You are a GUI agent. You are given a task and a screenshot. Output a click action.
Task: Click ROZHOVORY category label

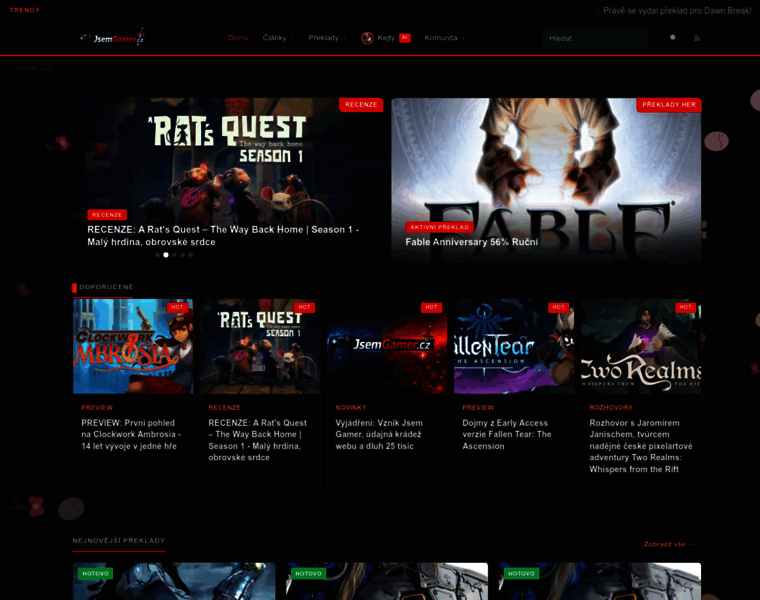(x=611, y=408)
